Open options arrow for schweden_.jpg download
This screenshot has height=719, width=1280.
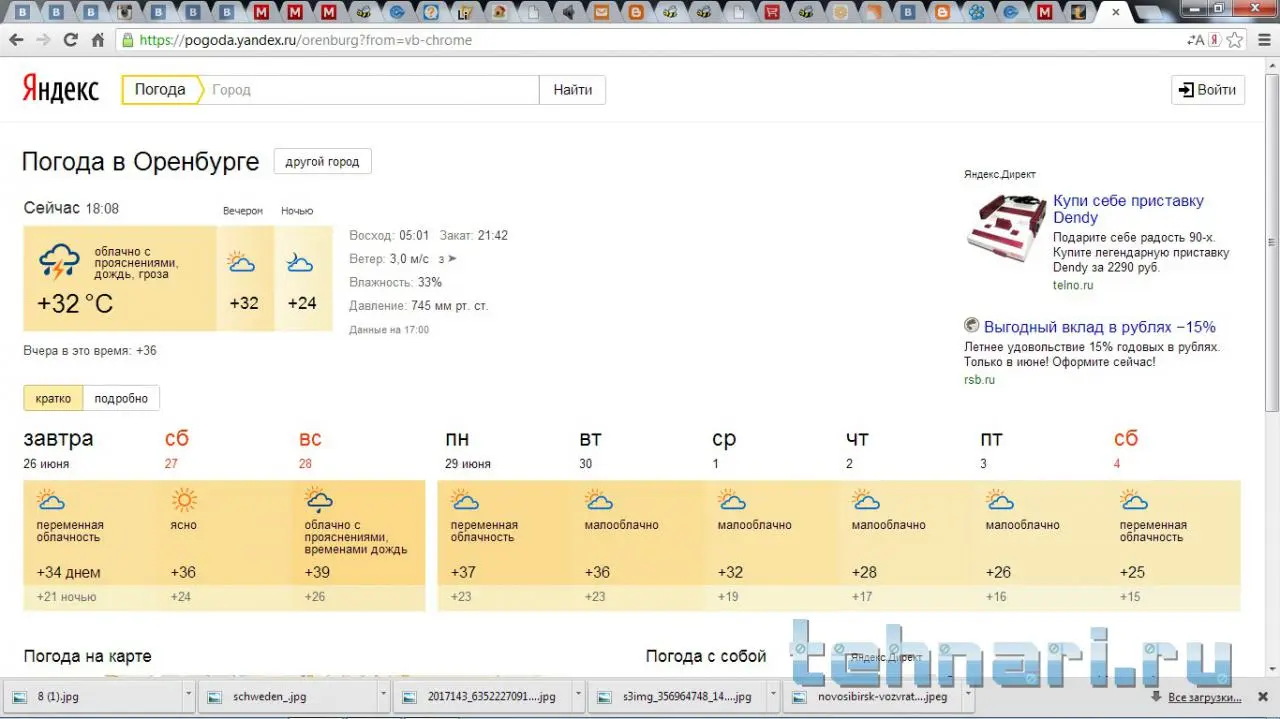383,696
